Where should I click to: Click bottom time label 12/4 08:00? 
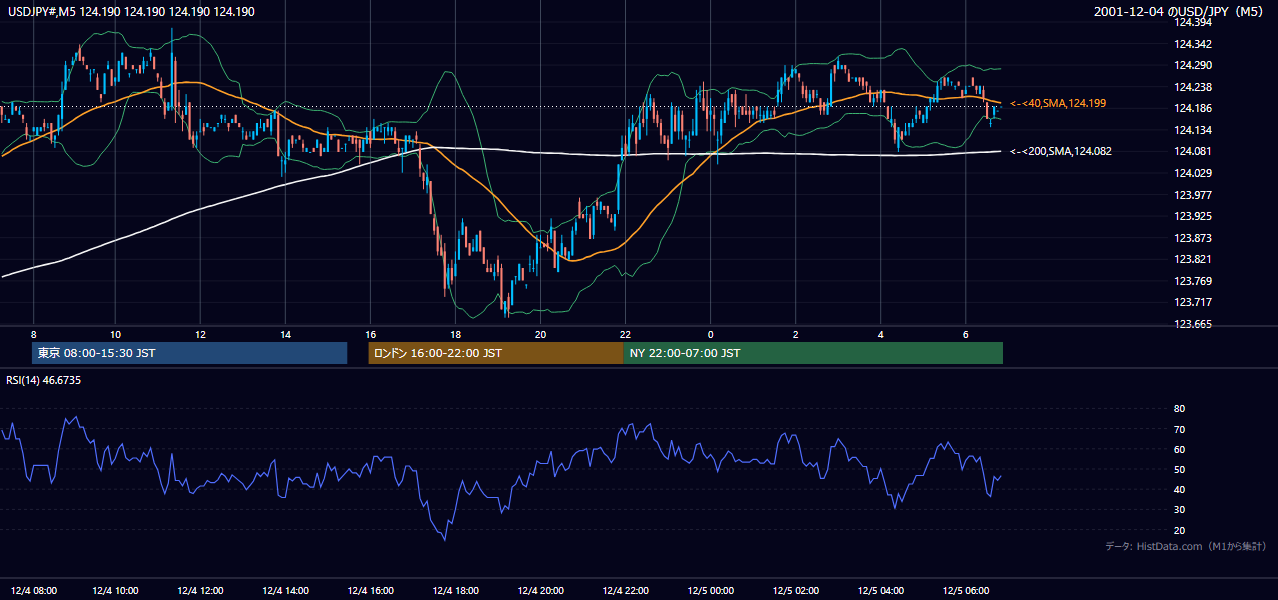coord(33,591)
